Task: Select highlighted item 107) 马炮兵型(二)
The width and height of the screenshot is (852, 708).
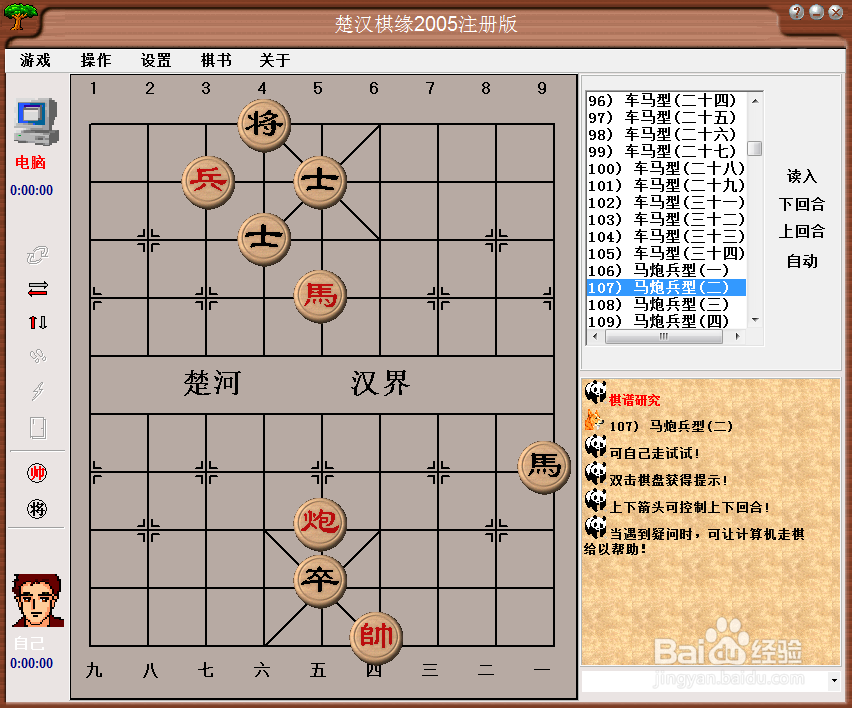Action: [666, 287]
